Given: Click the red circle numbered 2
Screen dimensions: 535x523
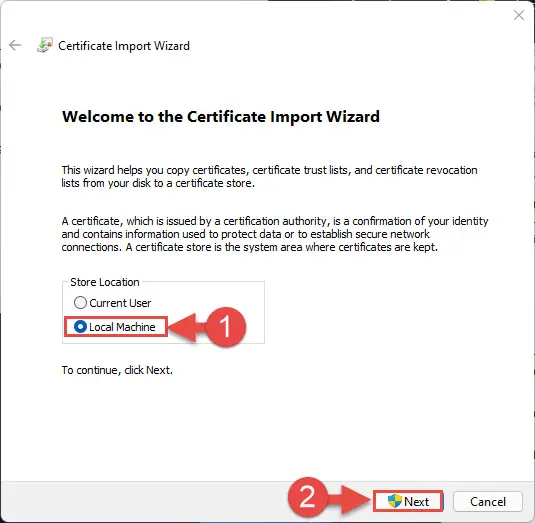Looking at the screenshot, I should point(307,497).
